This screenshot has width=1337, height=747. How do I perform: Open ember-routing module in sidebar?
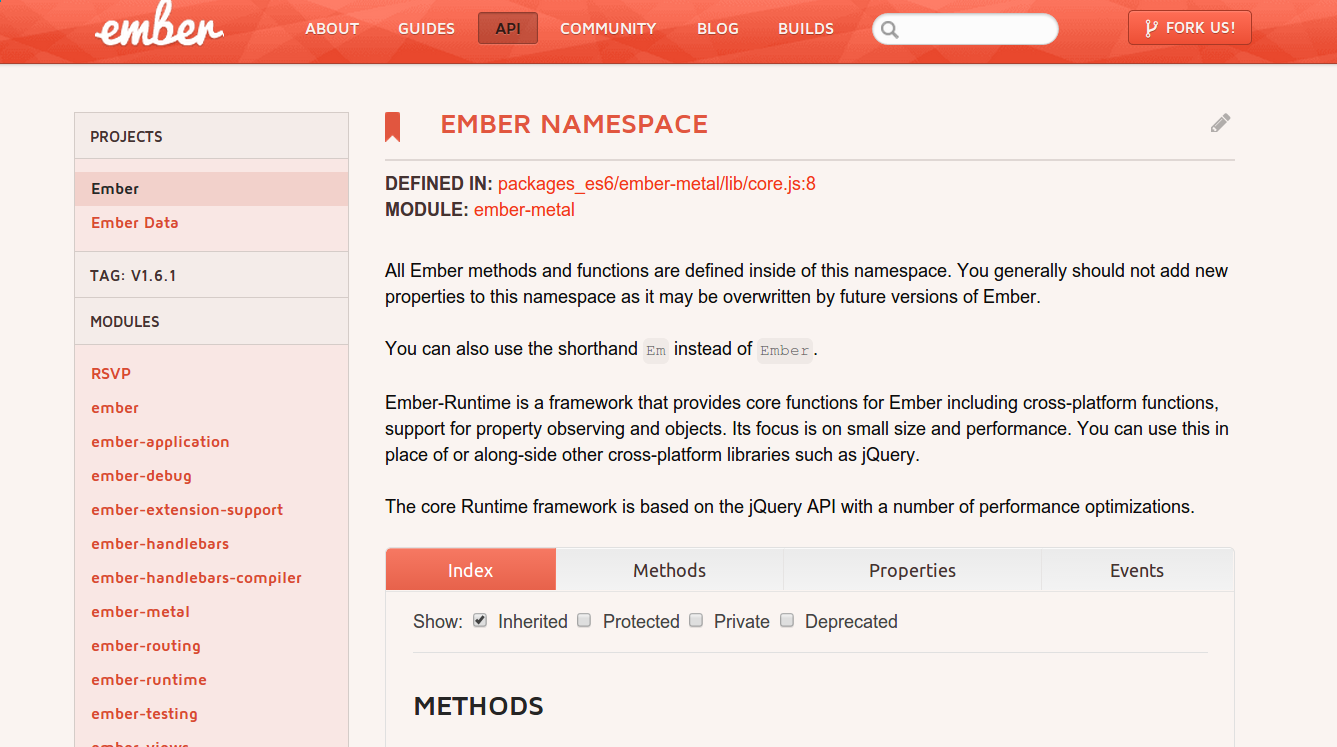point(146,646)
